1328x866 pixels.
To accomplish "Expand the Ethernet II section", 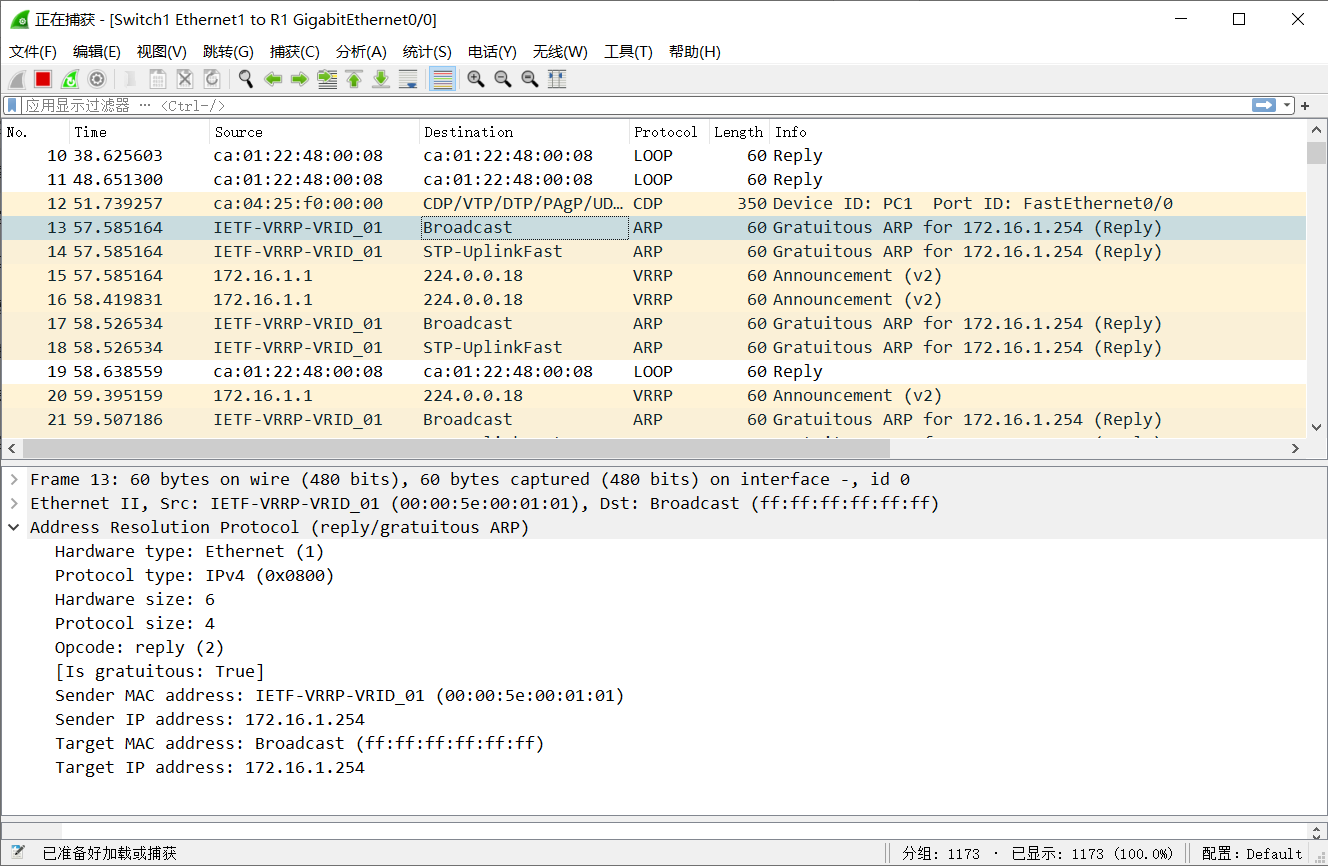I will [x=14, y=503].
